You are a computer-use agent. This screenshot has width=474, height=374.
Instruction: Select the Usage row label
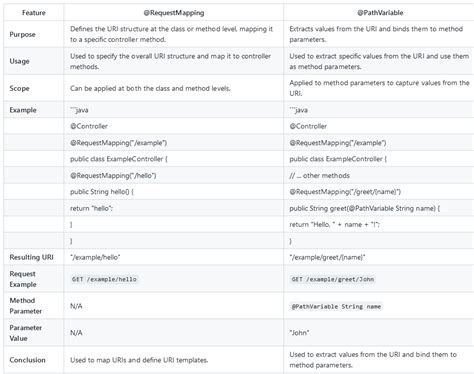pyautogui.click(x=19, y=61)
